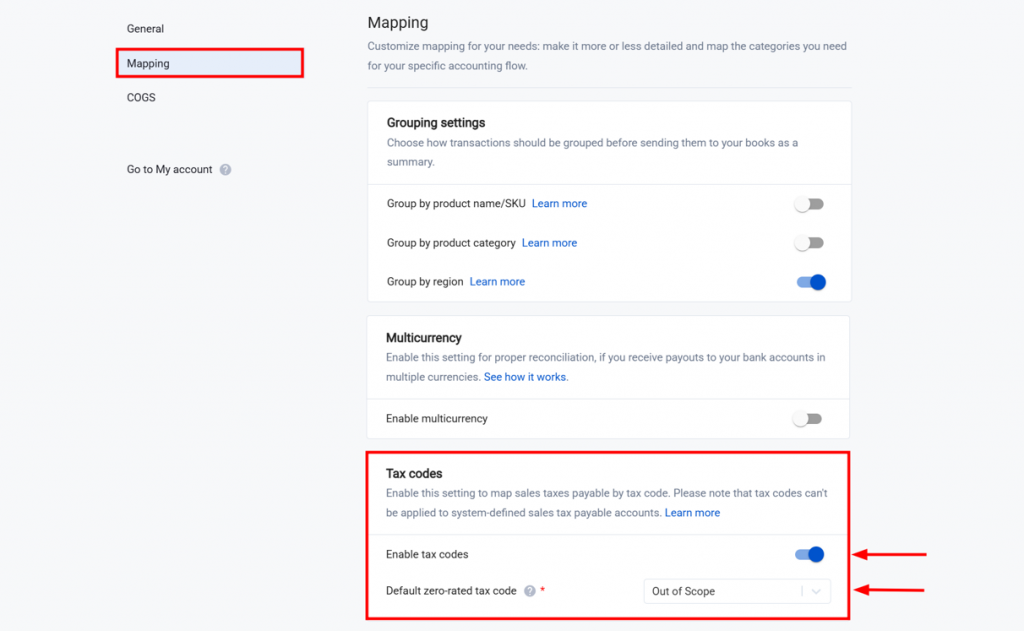Image resolution: width=1024 pixels, height=631 pixels.
Task: Click the See how it works link
Action: click(525, 377)
